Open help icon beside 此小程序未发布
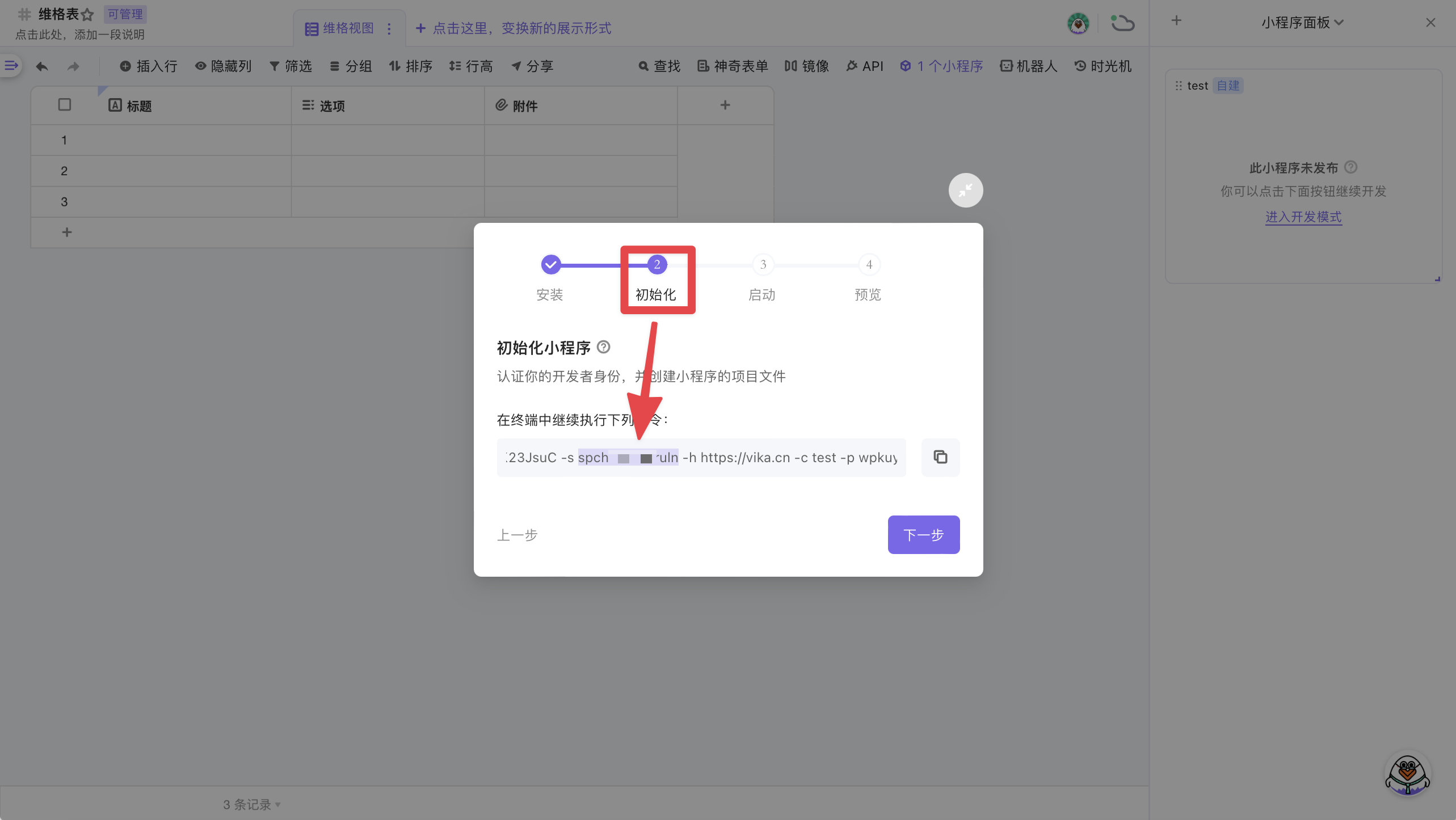Screen dimensions: 1456x820 (x=1351, y=167)
